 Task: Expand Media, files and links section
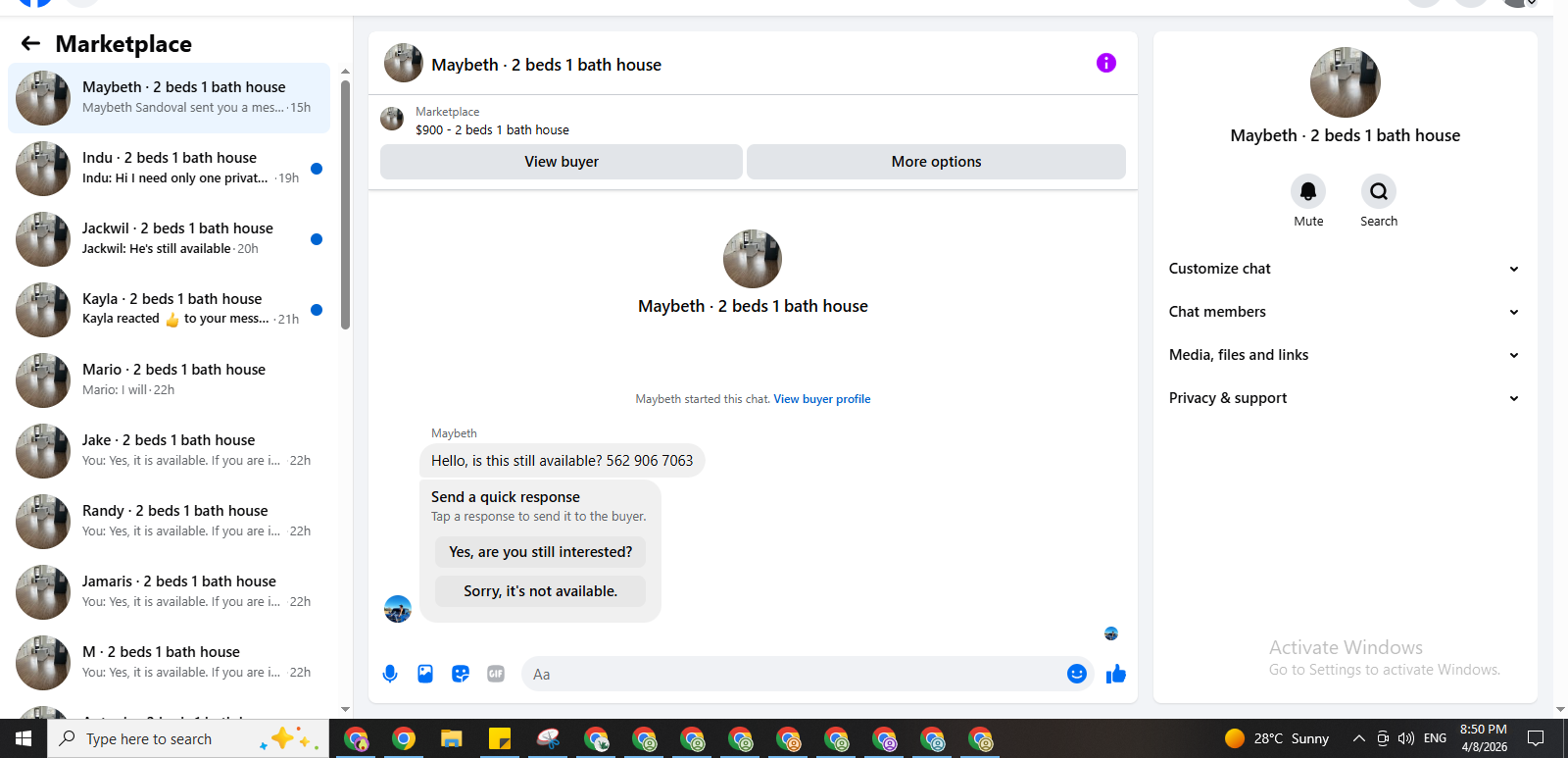pos(1344,355)
